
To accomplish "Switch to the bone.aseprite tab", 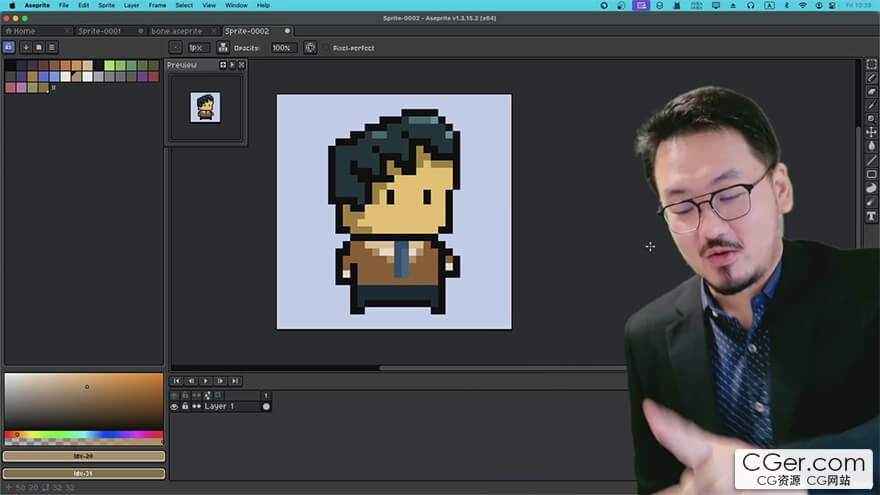I will (x=176, y=31).
